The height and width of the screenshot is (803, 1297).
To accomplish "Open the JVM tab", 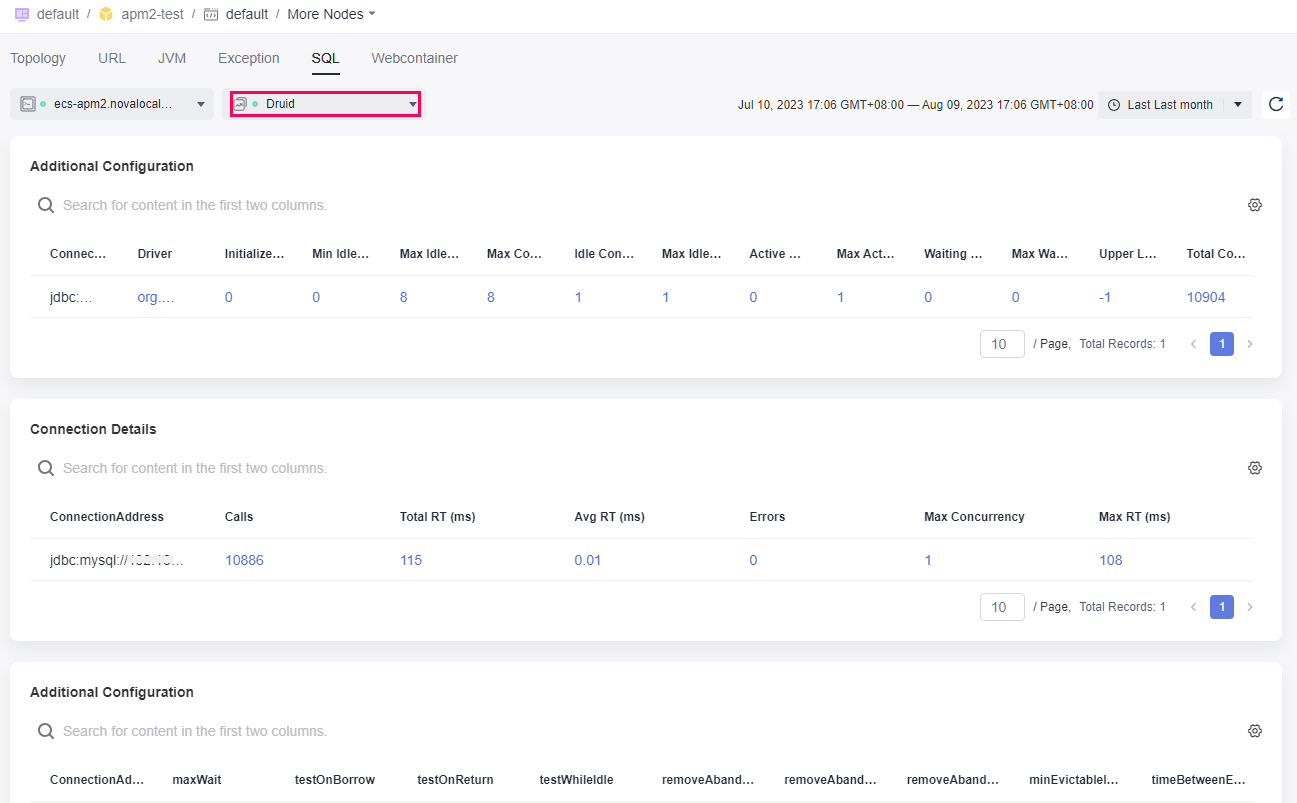I will click(172, 58).
